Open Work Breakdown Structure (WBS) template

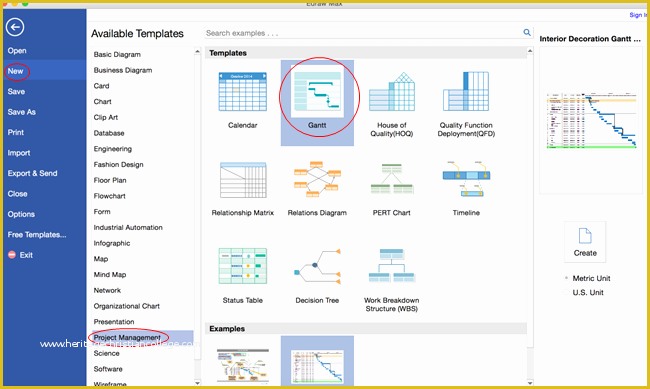(x=392, y=266)
